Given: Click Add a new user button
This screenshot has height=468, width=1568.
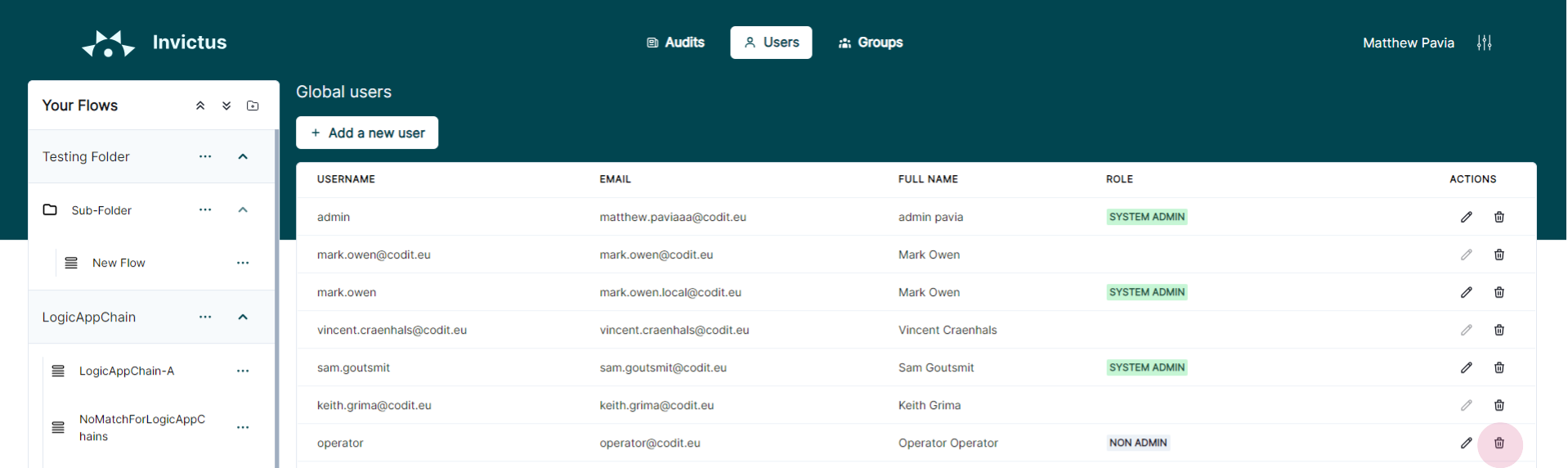Looking at the screenshot, I should pos(367,133).
